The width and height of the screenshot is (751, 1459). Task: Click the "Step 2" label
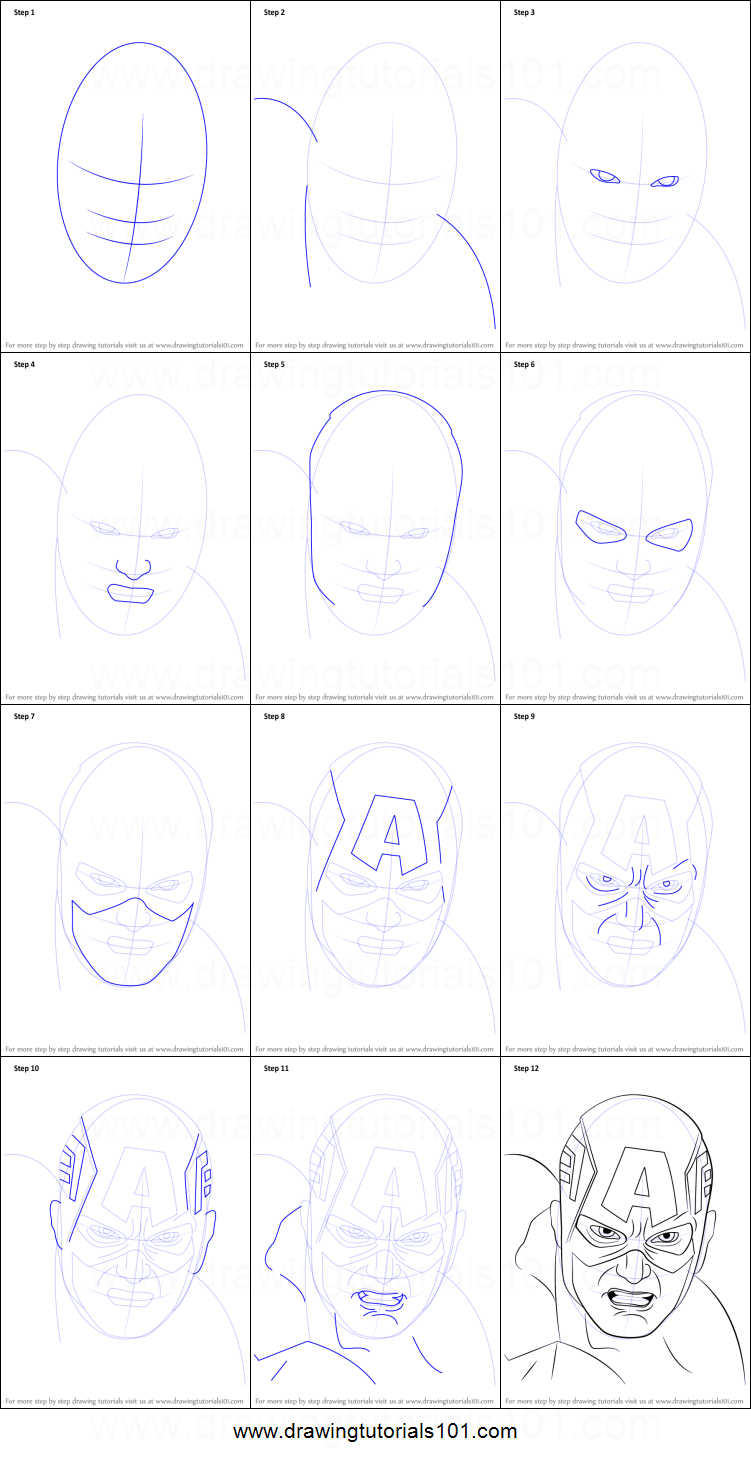pyautogui.click(x=275, y=13)
